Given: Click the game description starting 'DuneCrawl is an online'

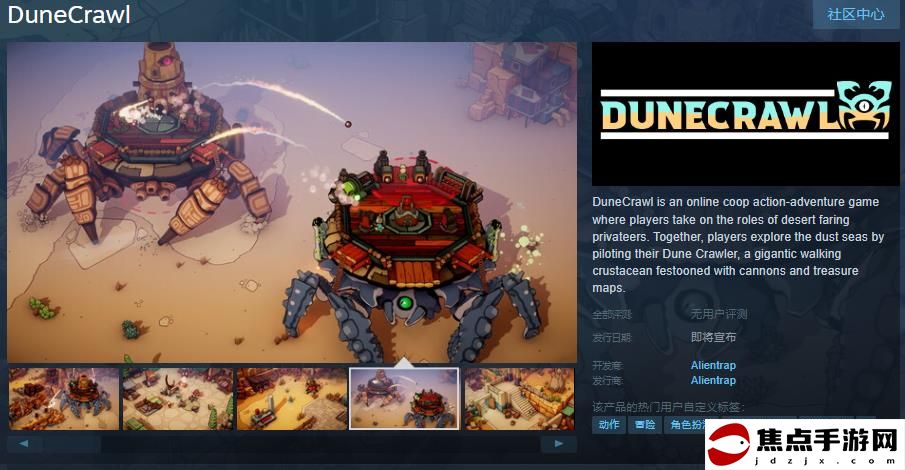Looking at the screenshot, I should [x=738, y=245].
